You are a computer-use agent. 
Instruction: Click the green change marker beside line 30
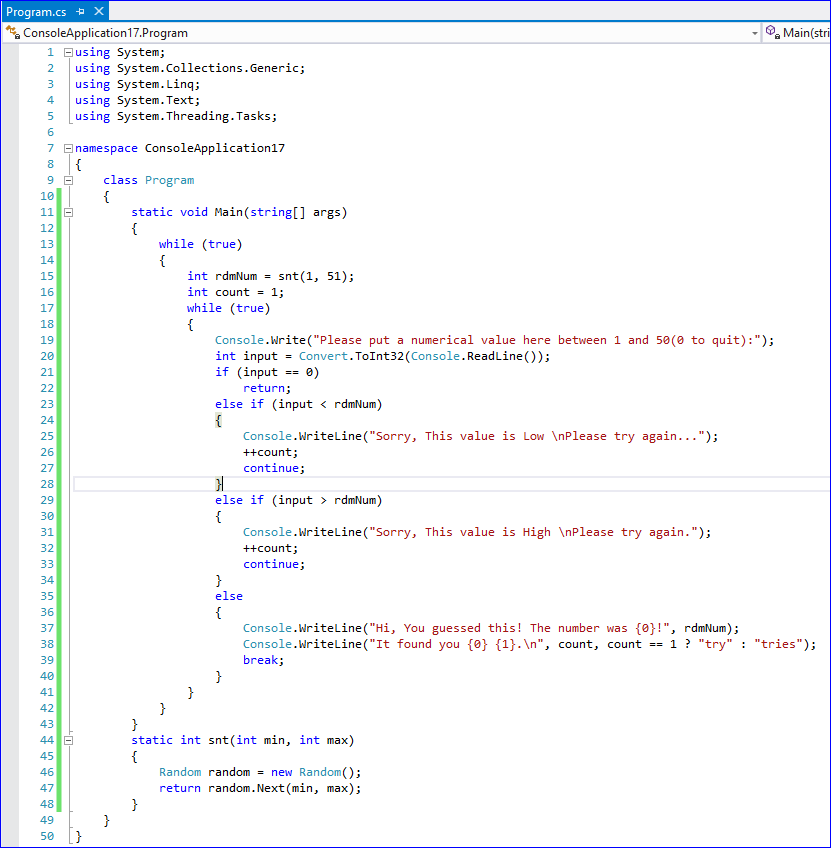59,516
